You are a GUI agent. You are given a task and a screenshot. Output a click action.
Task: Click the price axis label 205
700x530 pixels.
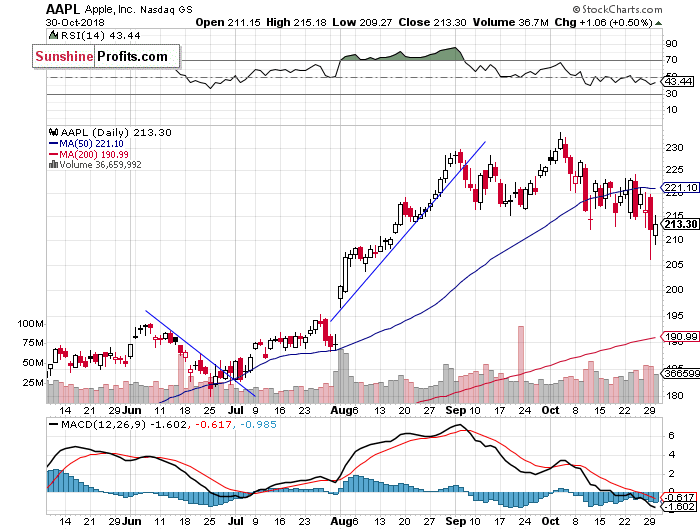point(674,265)
